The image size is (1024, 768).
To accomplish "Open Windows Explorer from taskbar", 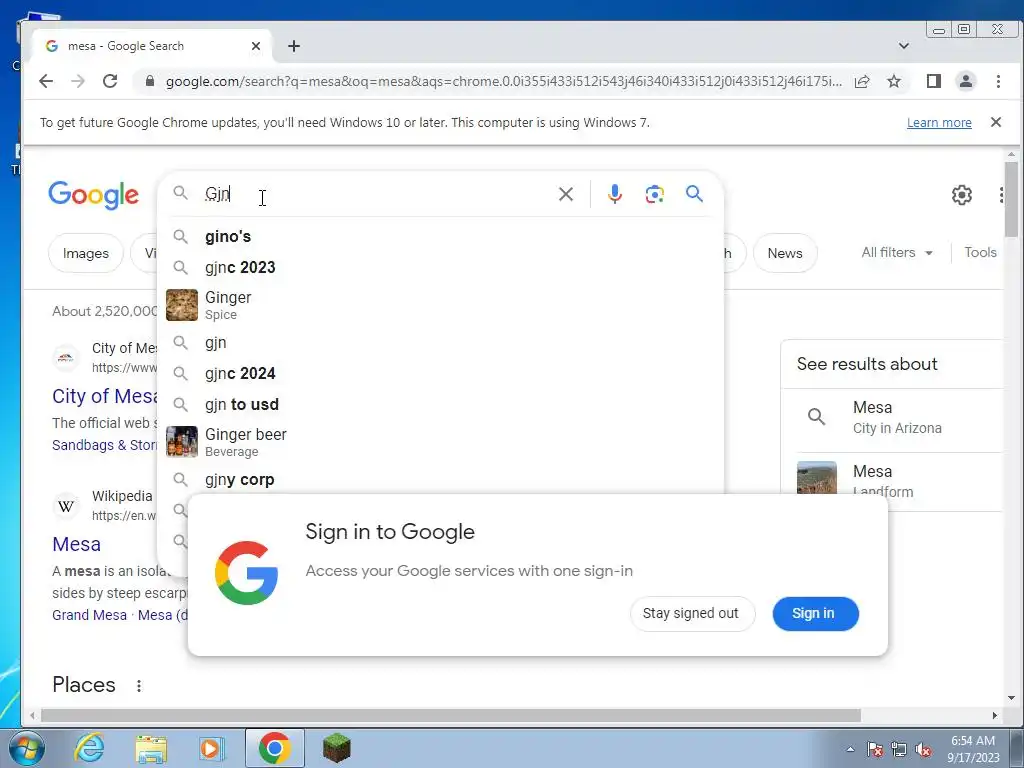I will pyautogui.click(x=151, y=749).
